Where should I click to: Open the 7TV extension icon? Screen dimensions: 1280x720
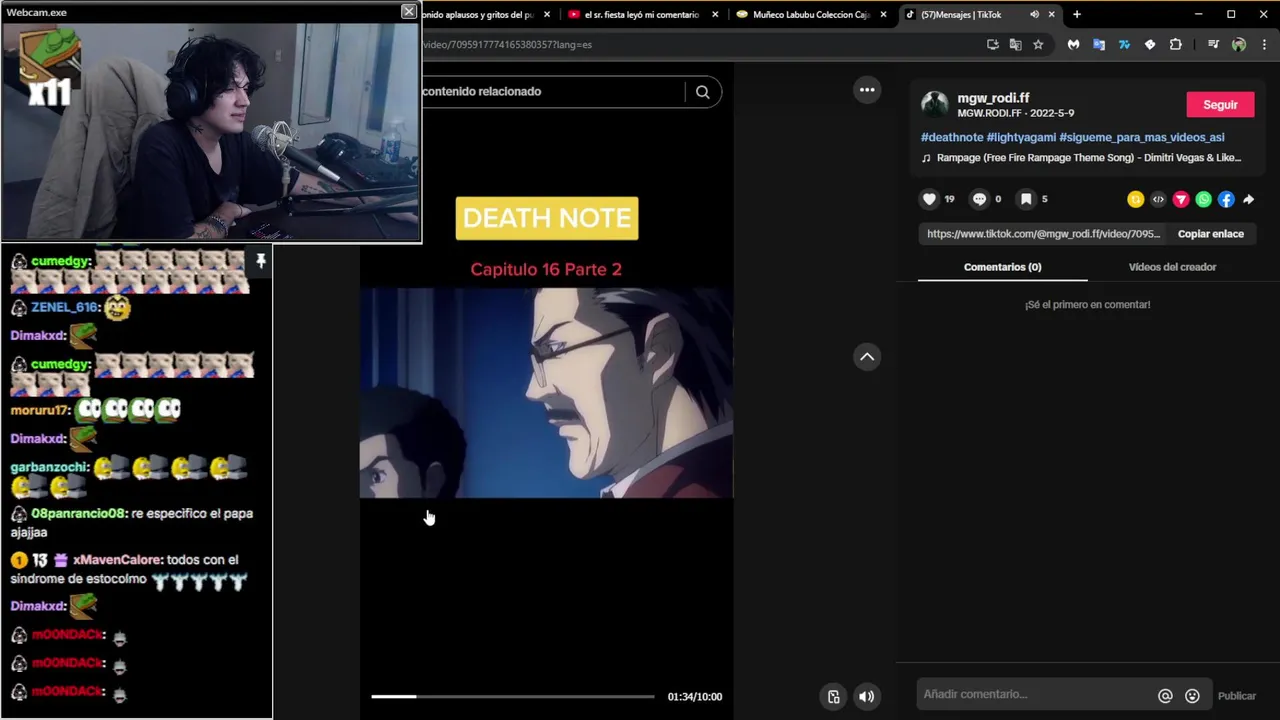coord(1124,44)
